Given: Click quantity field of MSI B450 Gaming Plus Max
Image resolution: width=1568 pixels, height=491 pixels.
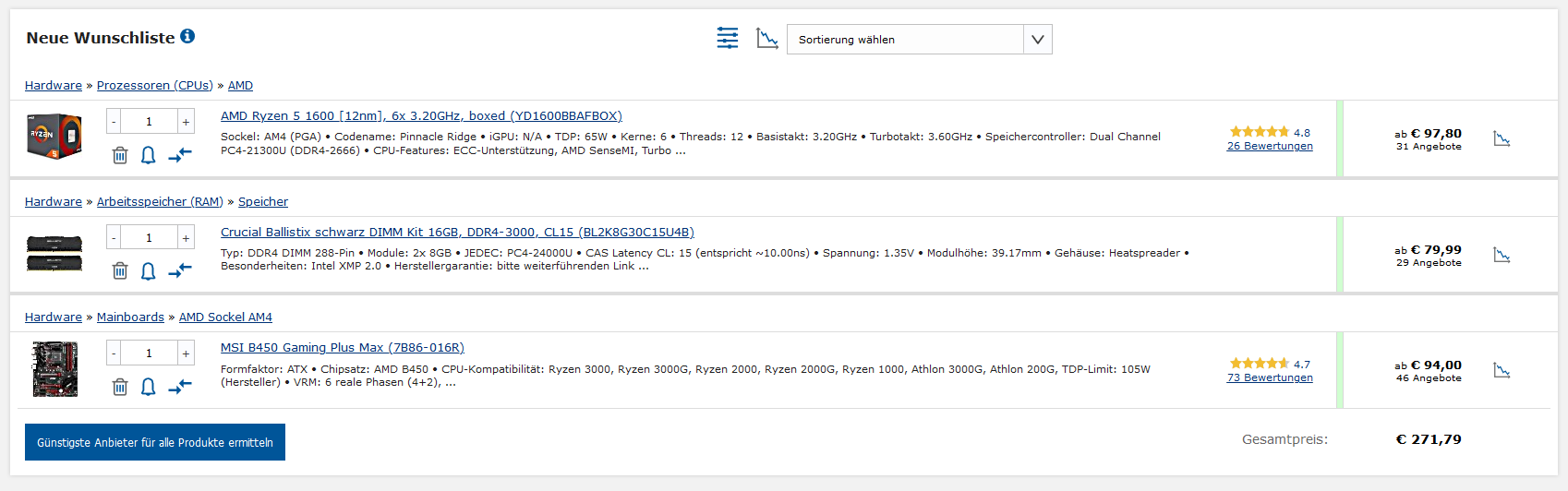Looking at the screenshot, I should coord(150,353).
